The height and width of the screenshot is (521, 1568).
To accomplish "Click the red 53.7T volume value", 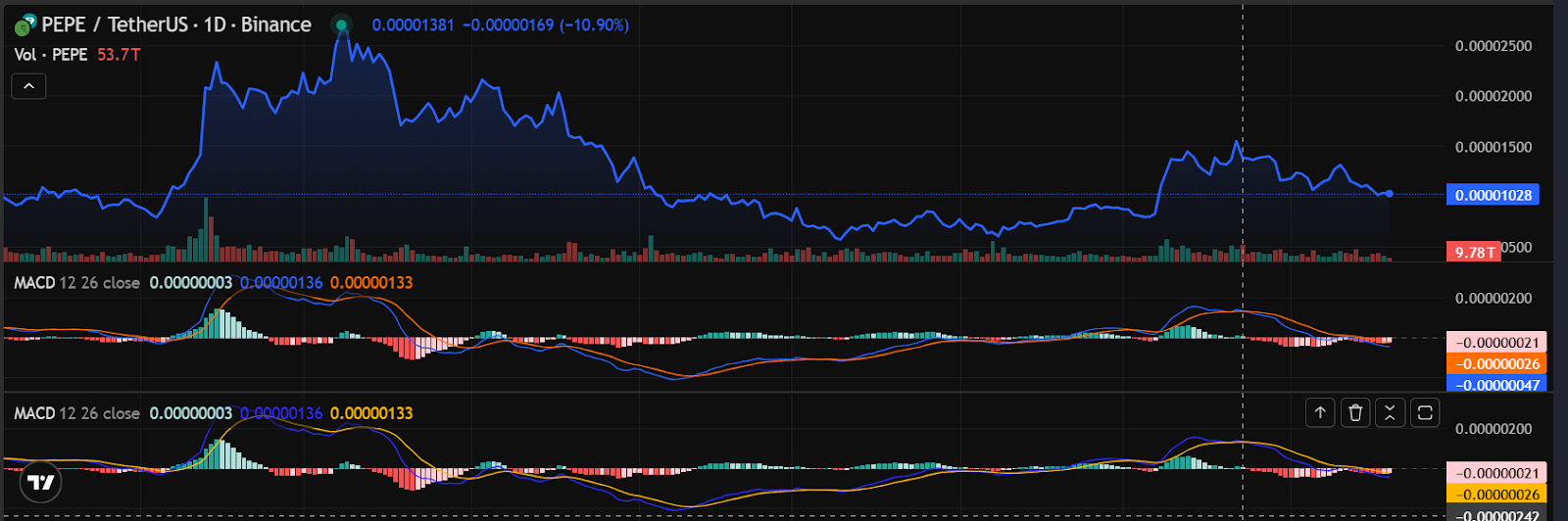I will pyautogui.click(x=119, y=55).
